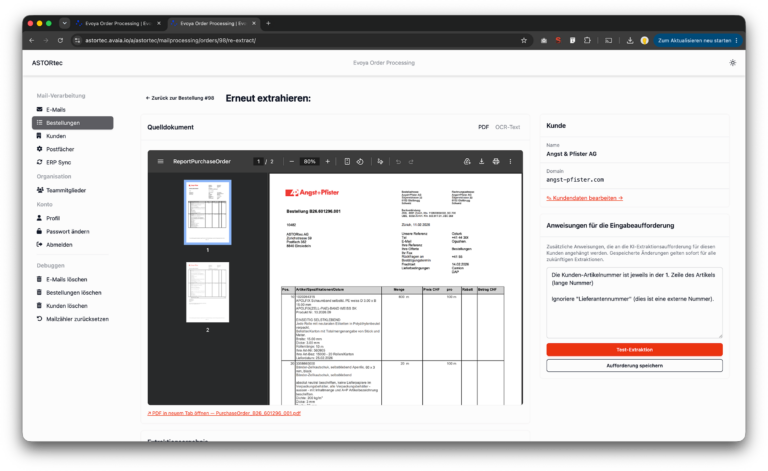
Task: Click the Kundendaten bearbeiten link
Action: [x=584, y=198]
